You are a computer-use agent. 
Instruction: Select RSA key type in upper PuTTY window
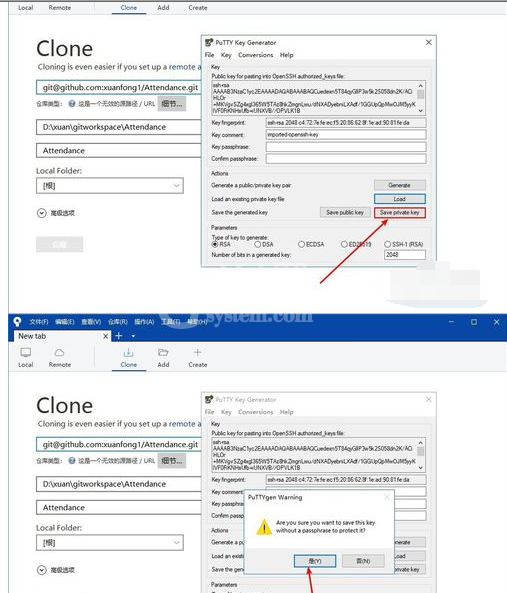[x=215, y=244]
